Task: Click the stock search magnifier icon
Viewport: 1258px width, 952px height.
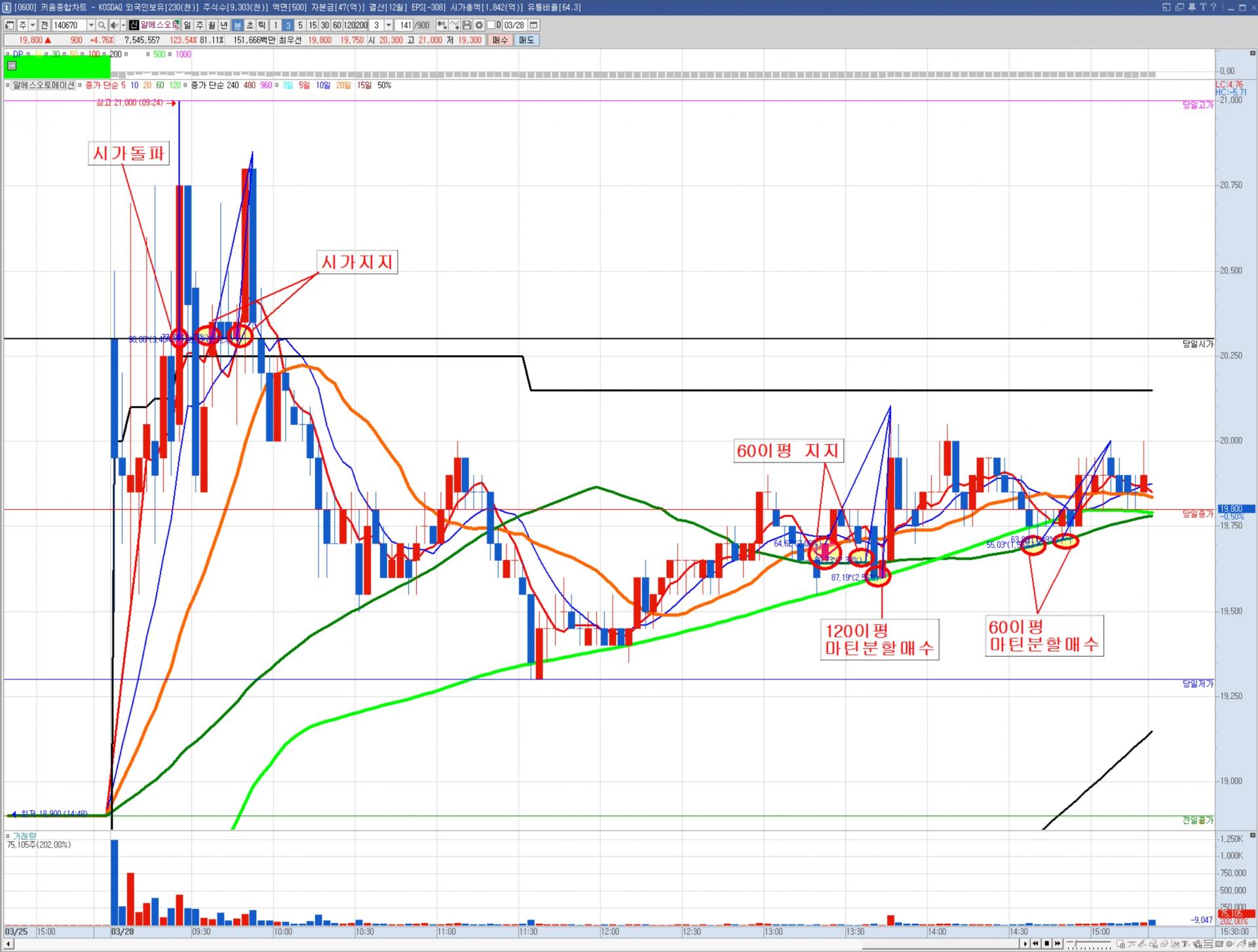Action: pyautogui.click(x=102, y=26)
